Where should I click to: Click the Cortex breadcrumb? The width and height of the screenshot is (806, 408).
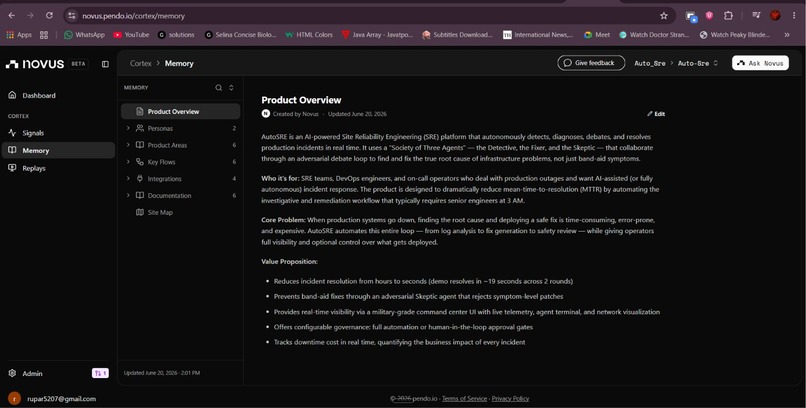pyautogui.click(x=140, y=64)
